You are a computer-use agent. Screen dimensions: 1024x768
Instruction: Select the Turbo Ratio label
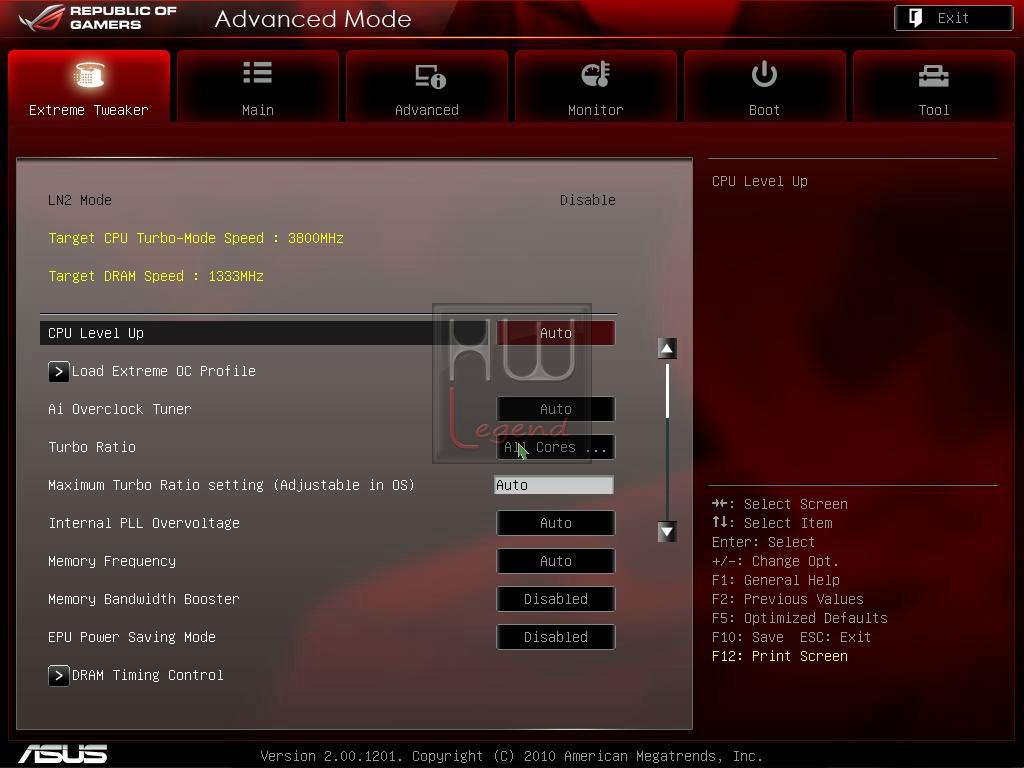tap(92, 447)
